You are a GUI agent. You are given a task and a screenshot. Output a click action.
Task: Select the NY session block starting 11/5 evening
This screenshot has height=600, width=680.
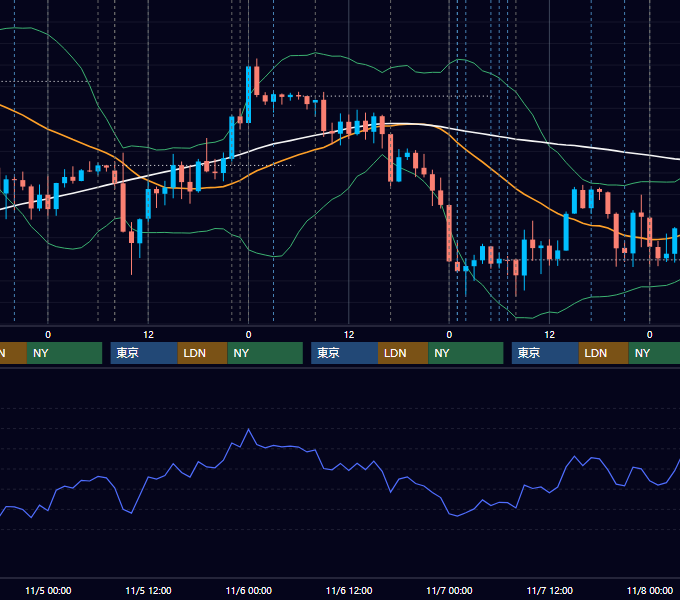(265, 353)
